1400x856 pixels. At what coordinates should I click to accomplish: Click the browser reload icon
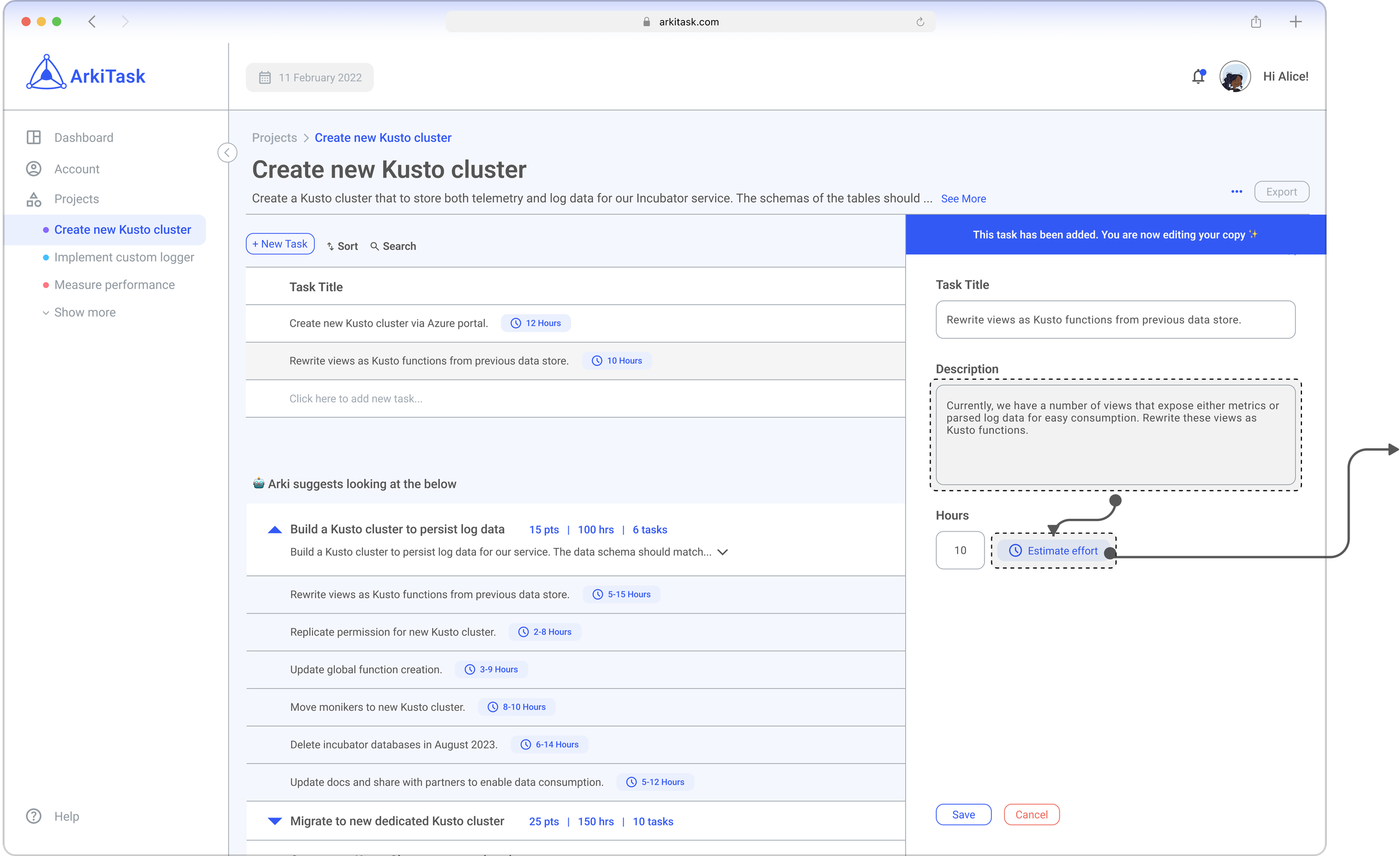pos(920,22)
